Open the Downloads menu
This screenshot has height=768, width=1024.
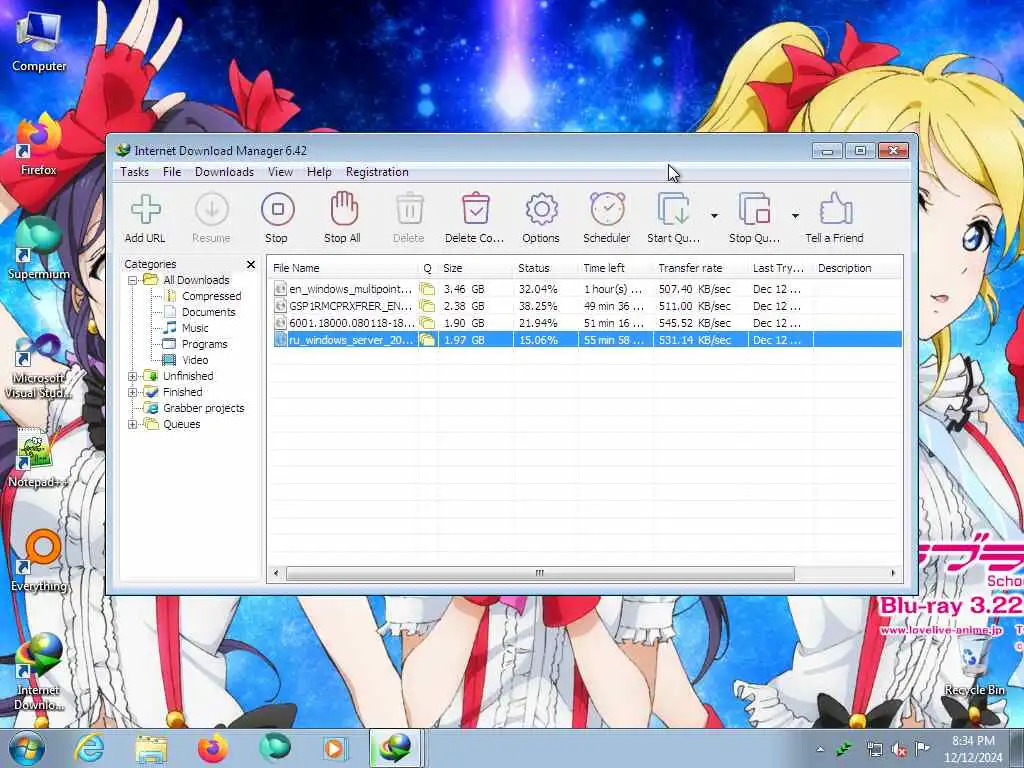tap(224, 172)
